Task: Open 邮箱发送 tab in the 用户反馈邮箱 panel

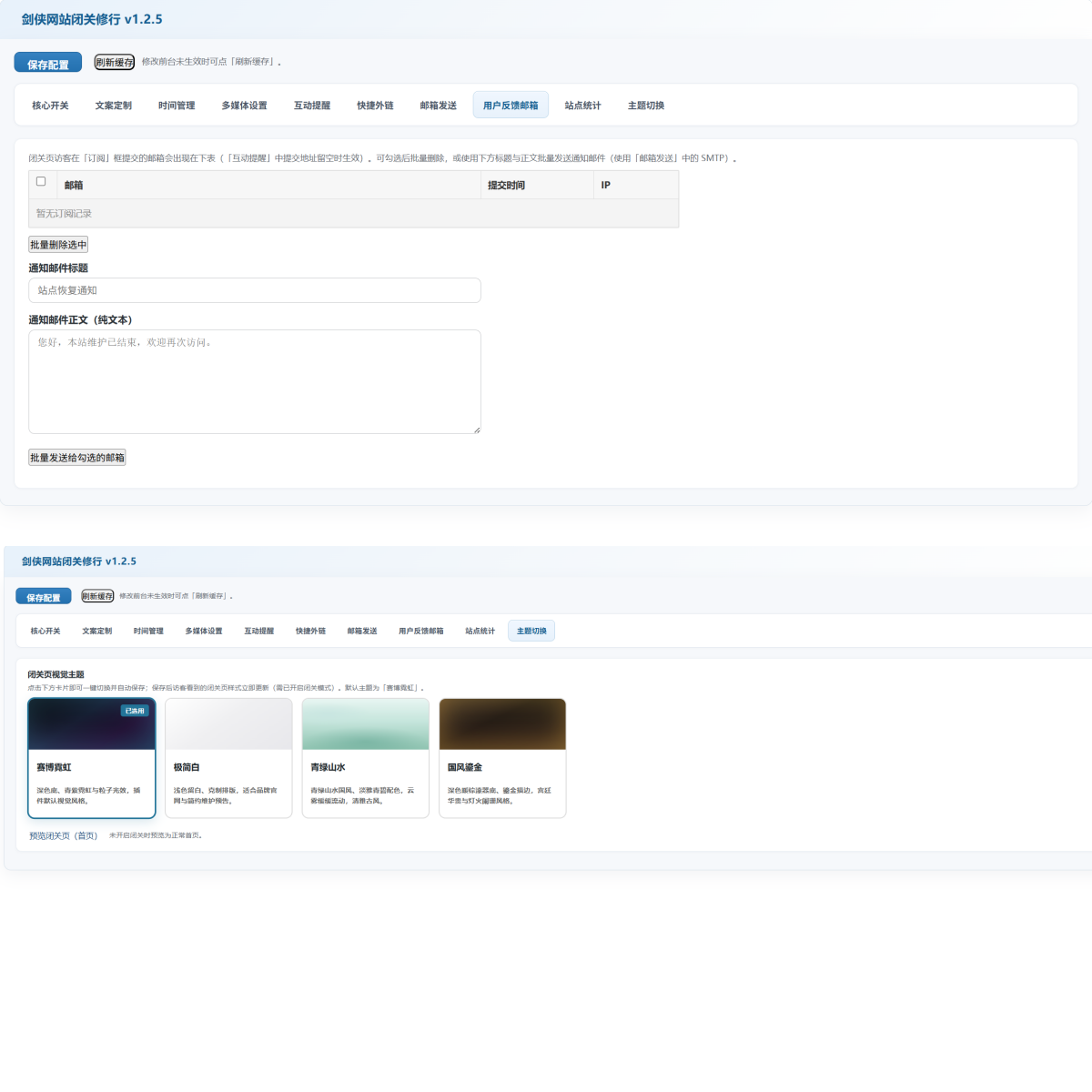Action: point(439,106)
